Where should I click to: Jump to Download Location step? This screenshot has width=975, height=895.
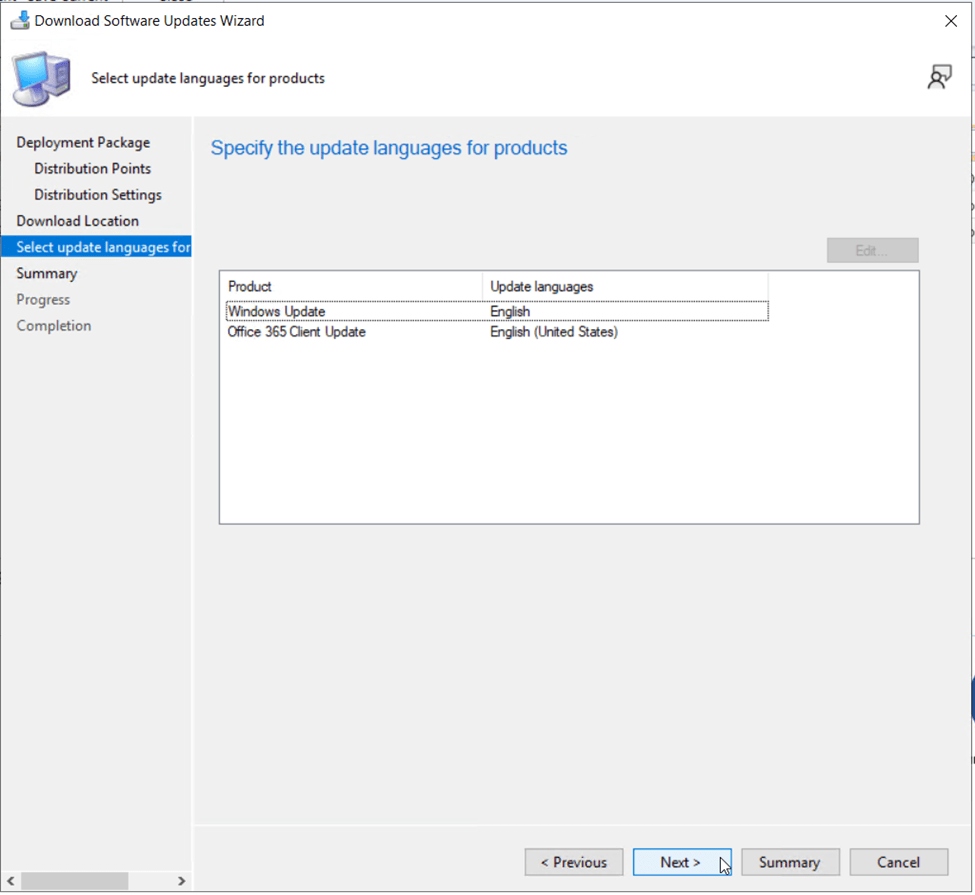[x=77, y=221]
